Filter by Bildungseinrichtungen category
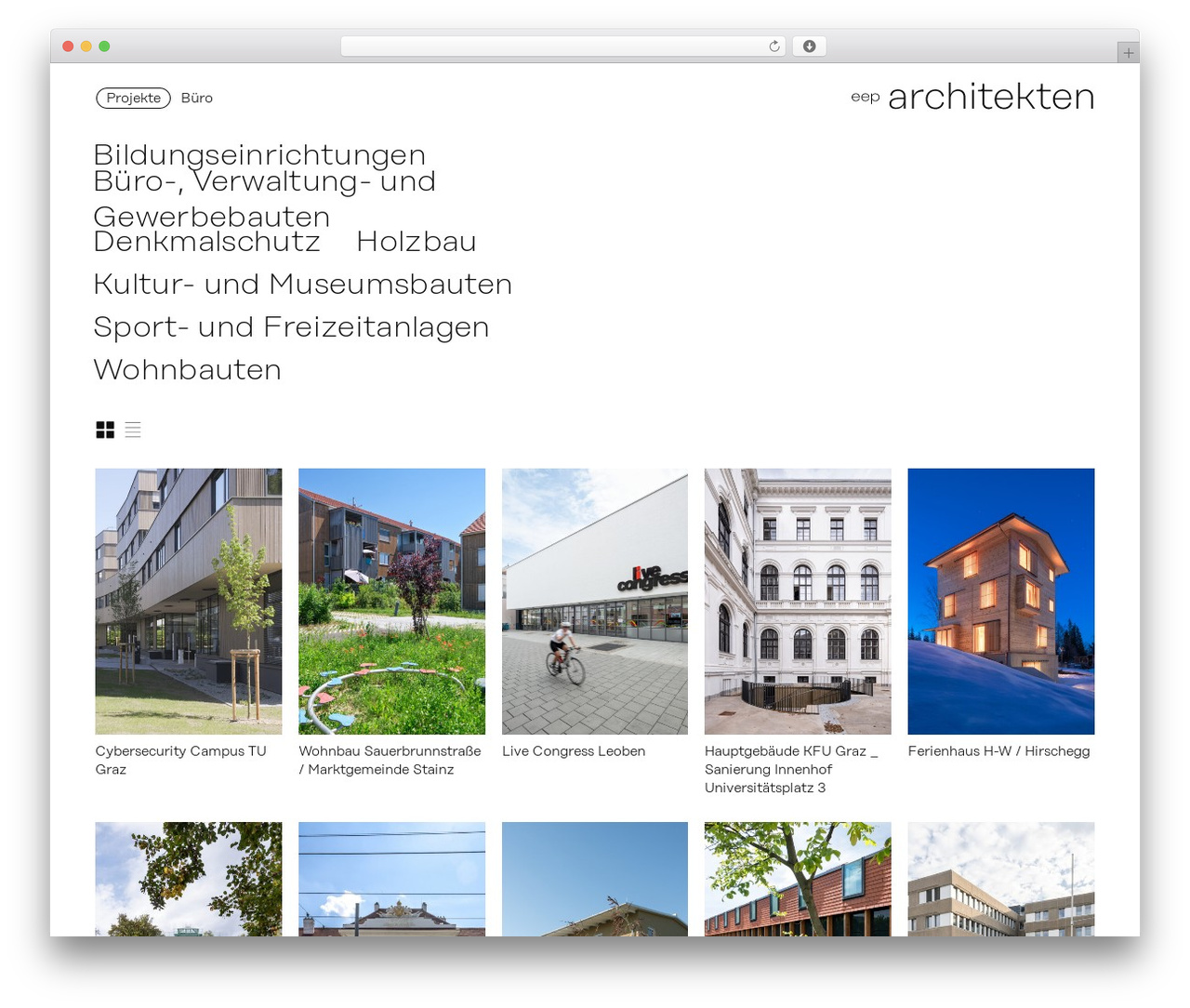This screenshot has height=1008, width=1190. coord(259,154)
